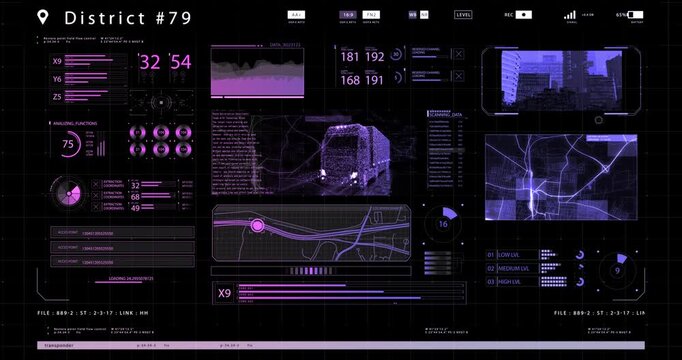Click the bottom-right ring in six-ring grid

coord(184,150)
